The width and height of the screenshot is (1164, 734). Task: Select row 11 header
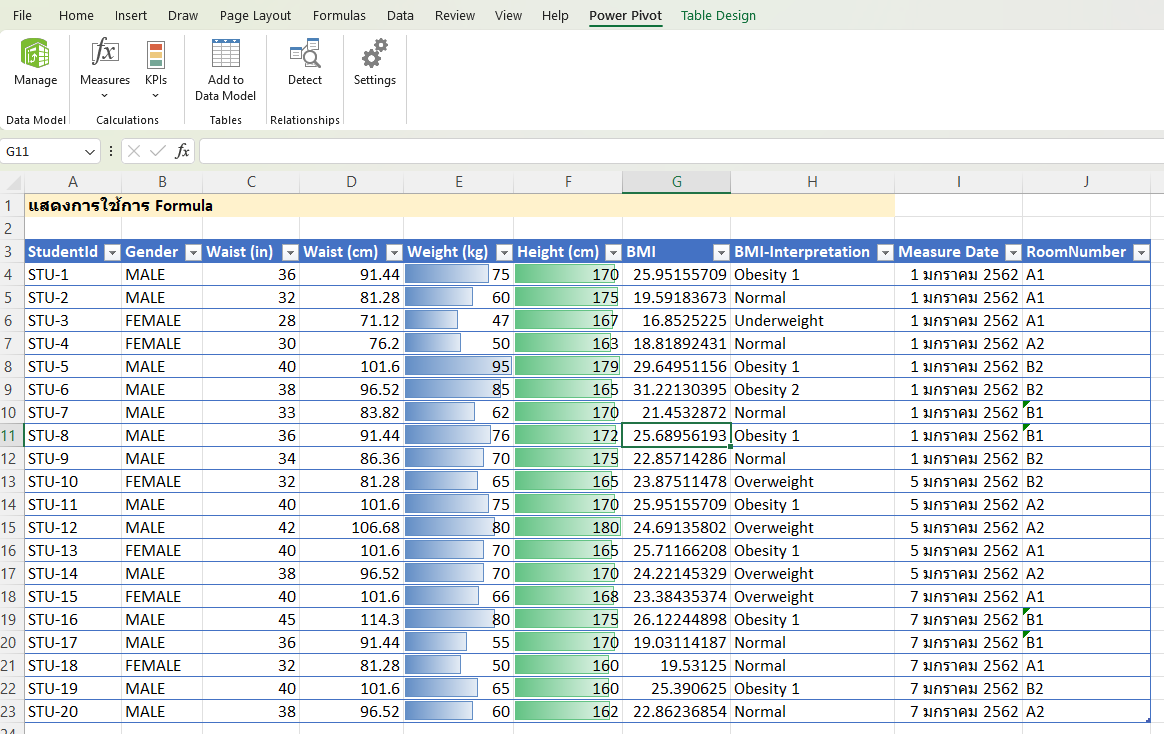click(x=12, y=436)
